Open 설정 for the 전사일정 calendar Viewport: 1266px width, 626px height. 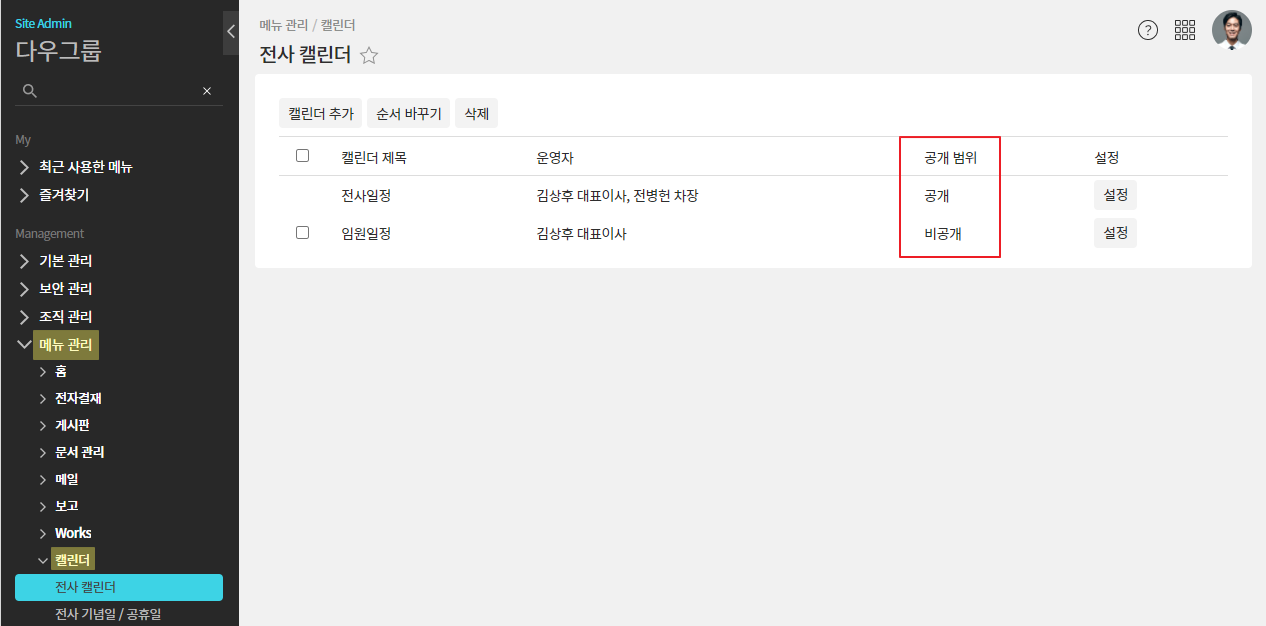[1115, 195]
